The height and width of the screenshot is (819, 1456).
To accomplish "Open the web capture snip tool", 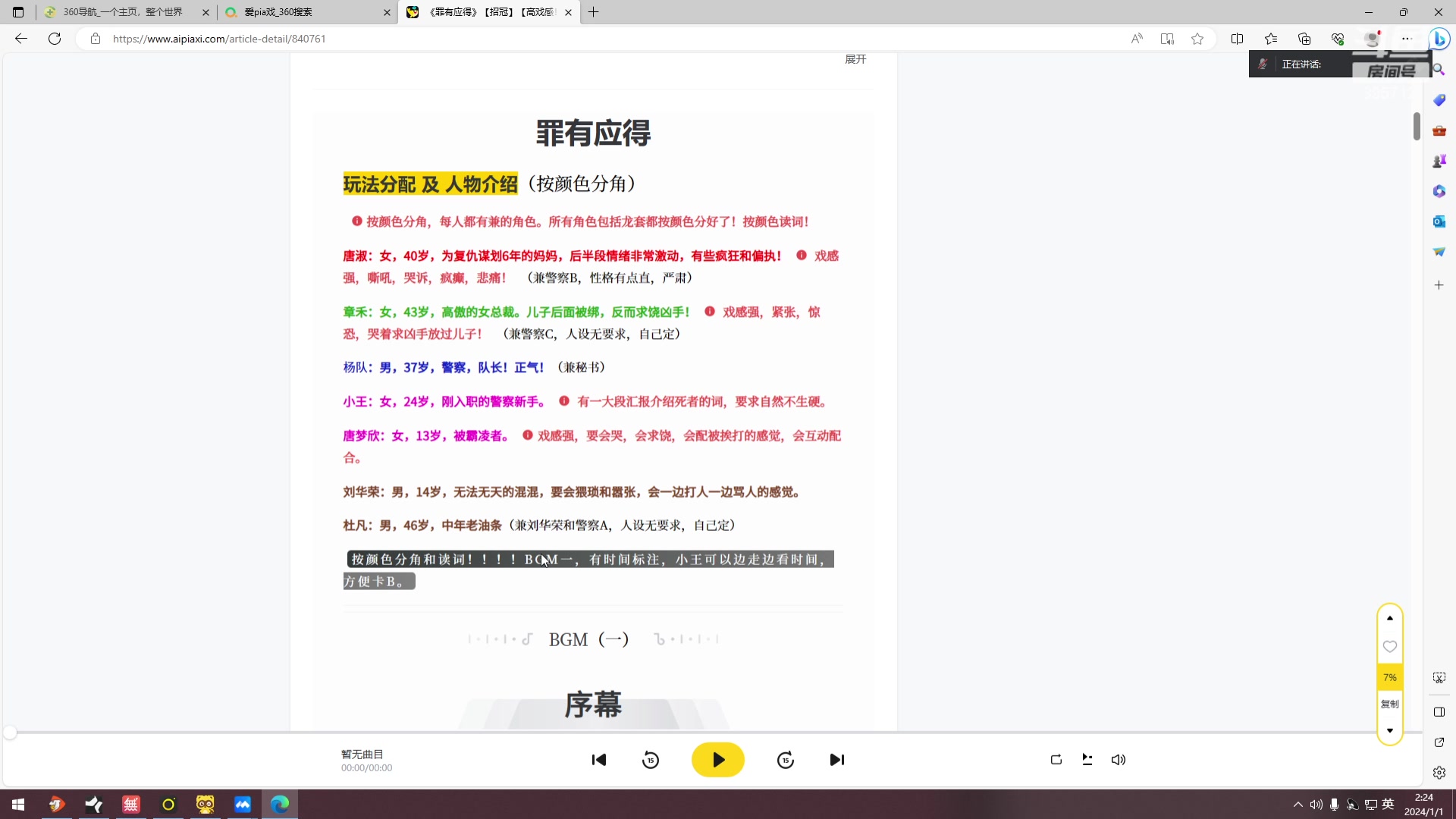I will (x=1439, y=677).
